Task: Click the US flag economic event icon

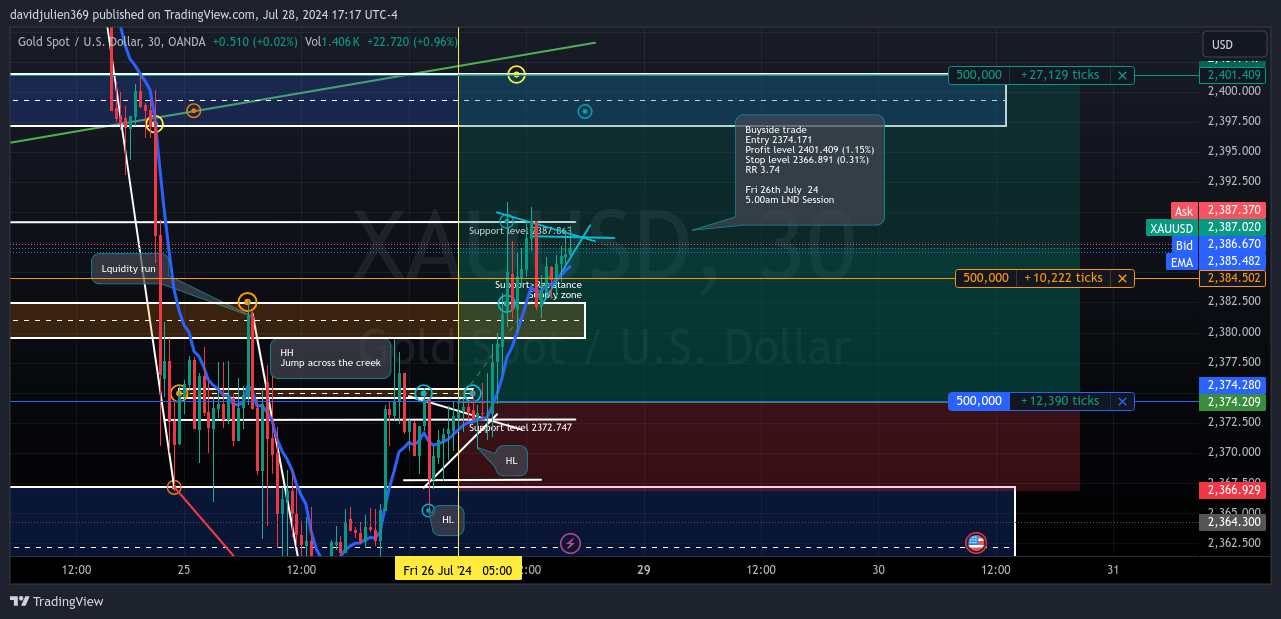Action: click(976, 543)
